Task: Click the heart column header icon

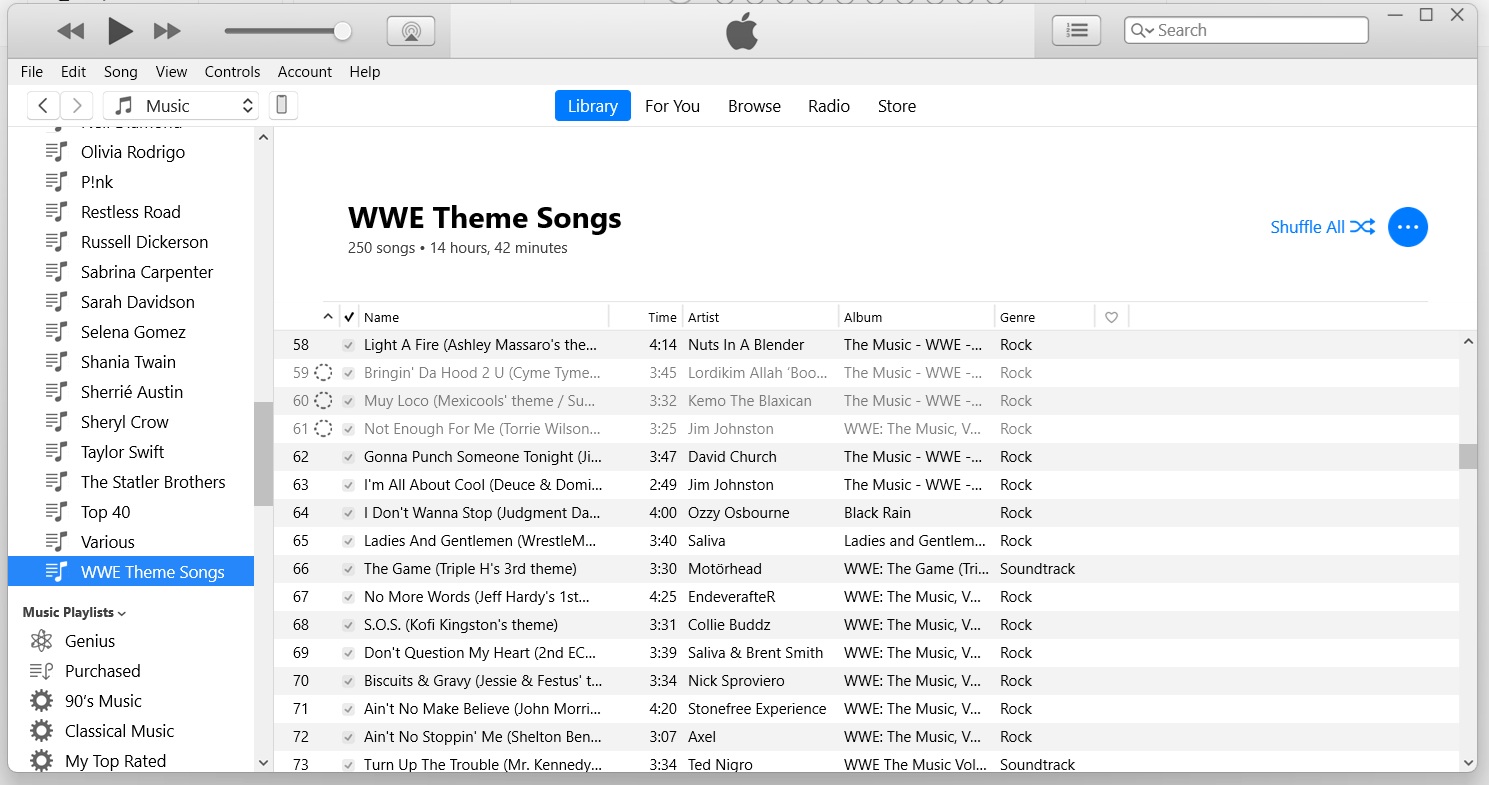Action: coord(1111,317)
